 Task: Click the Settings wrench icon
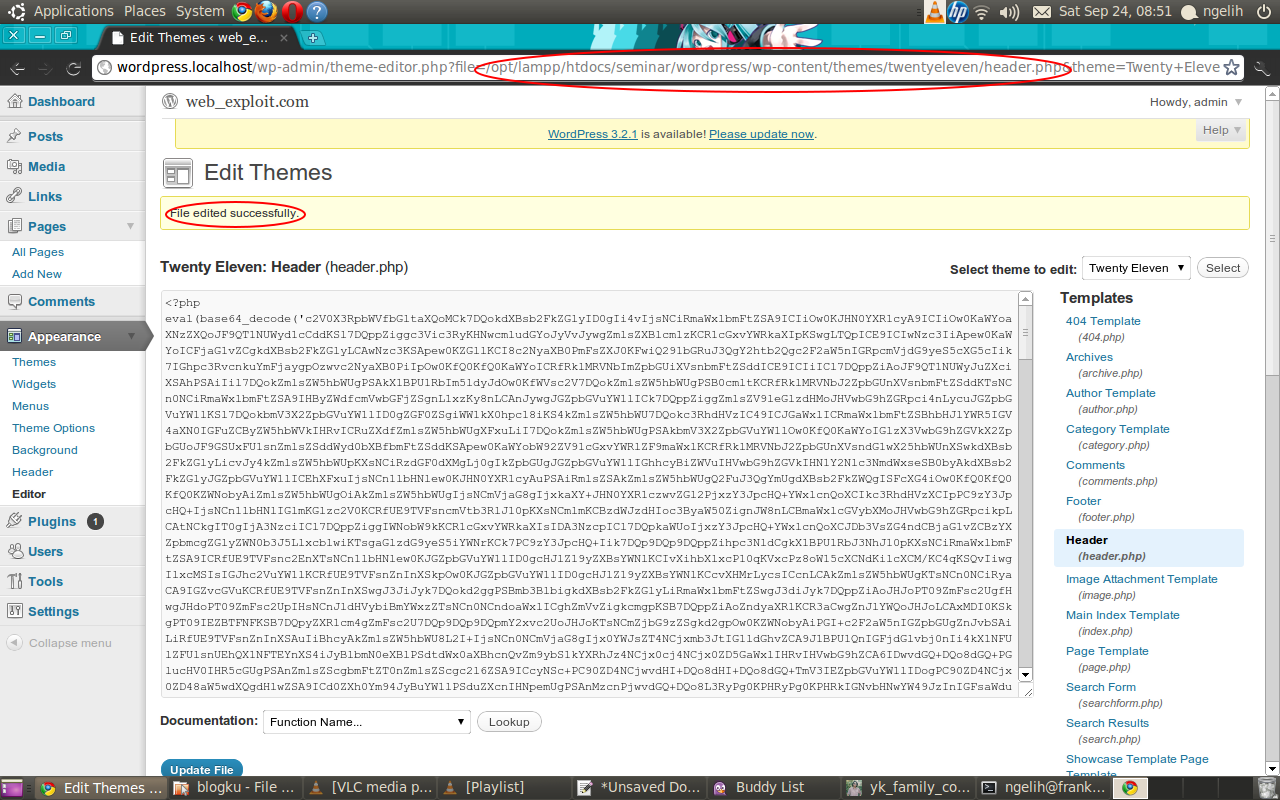(16, 611)
